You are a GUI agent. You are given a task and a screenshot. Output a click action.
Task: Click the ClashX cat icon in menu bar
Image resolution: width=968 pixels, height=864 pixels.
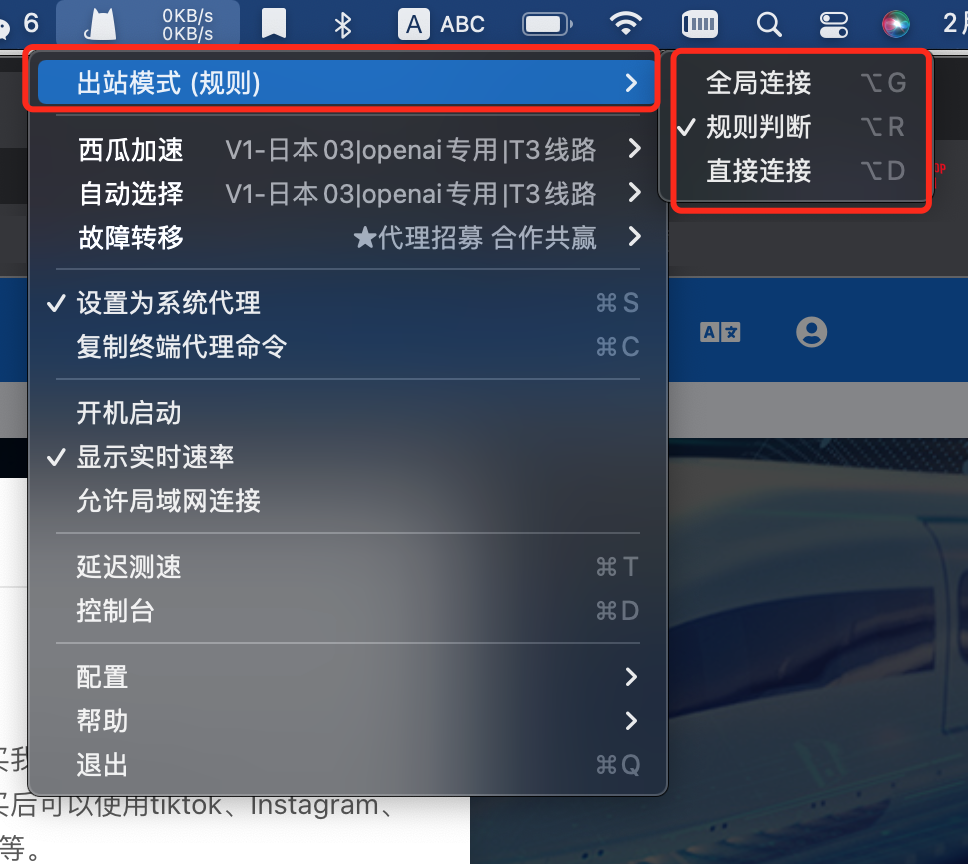coord(101,25)
